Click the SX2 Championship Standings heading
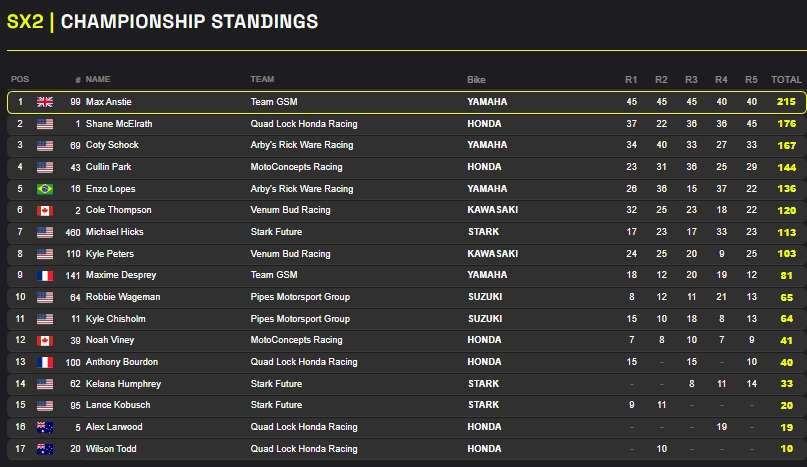This screenshot has height=467, width=807. [x=163, y=21]
